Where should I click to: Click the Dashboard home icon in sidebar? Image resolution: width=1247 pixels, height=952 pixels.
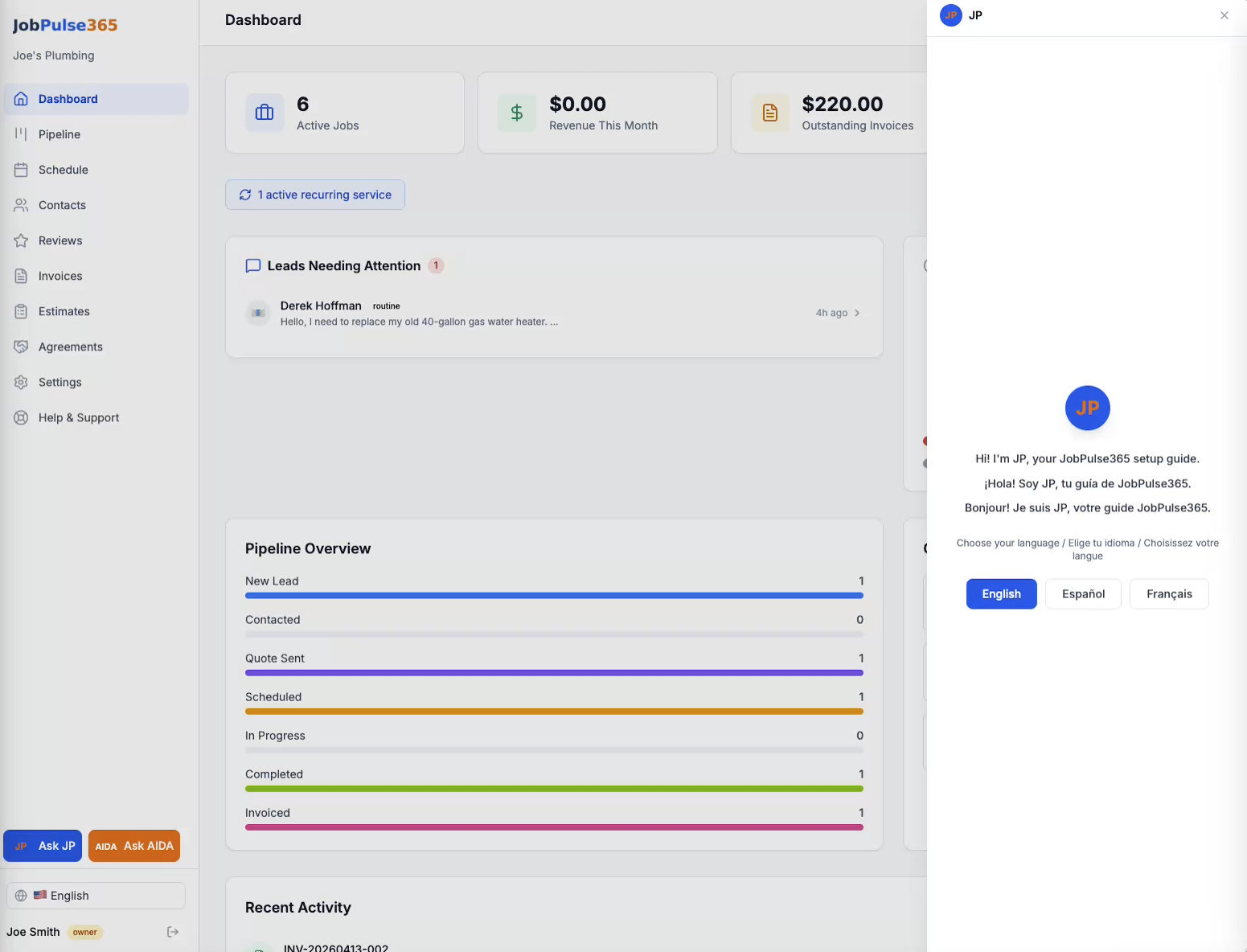click(x=21, y=99)
